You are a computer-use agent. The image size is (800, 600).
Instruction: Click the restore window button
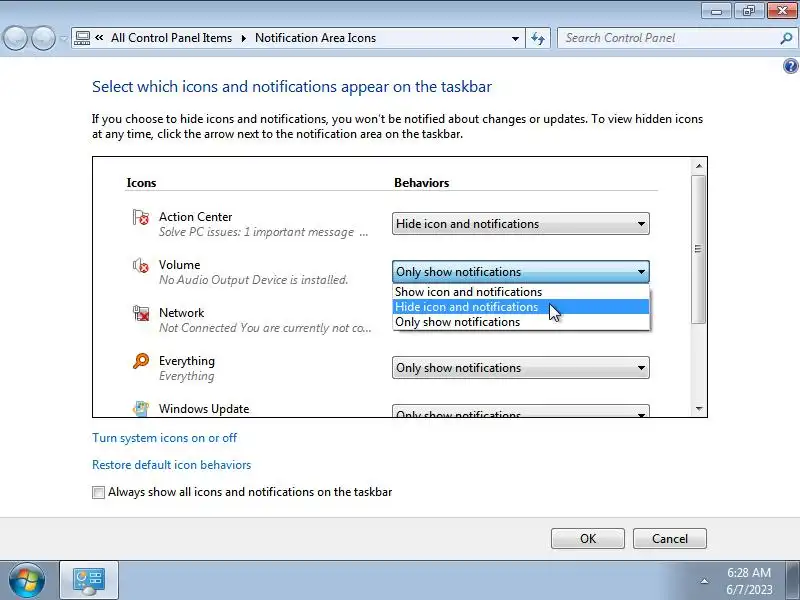748,11
